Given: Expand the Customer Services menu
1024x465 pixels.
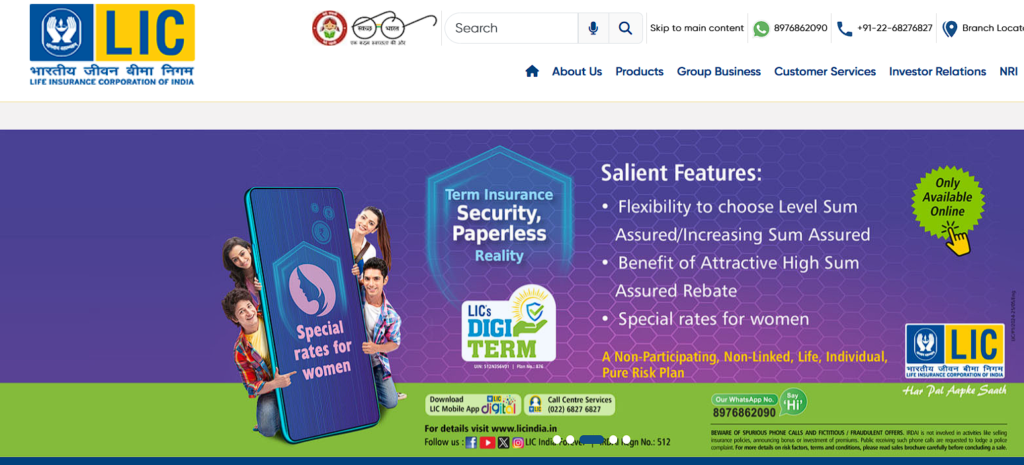Looking at the screenshot, I should (x=825, y=72).
